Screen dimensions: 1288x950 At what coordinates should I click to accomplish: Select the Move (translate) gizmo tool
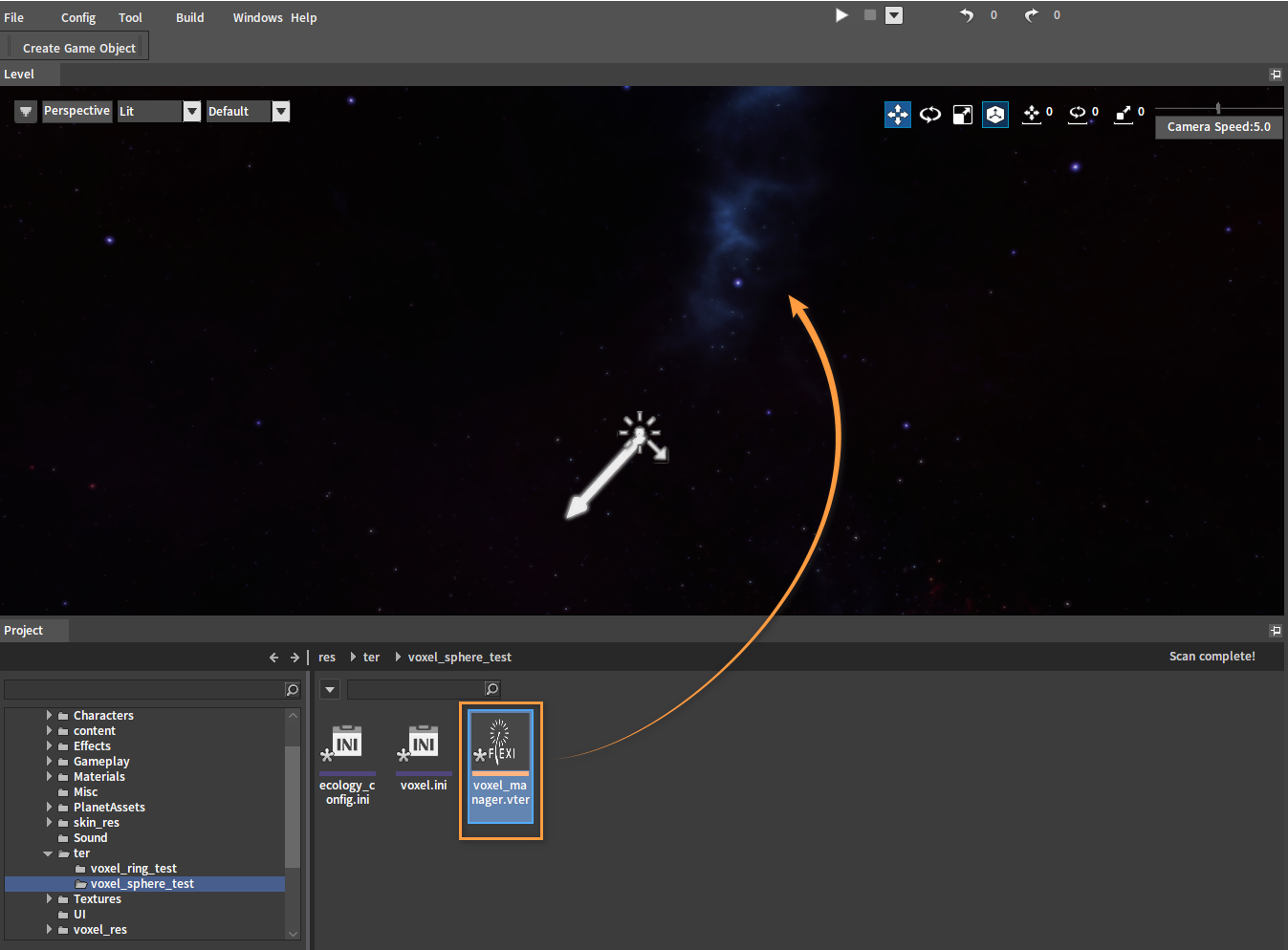click(x=898, y=115)
